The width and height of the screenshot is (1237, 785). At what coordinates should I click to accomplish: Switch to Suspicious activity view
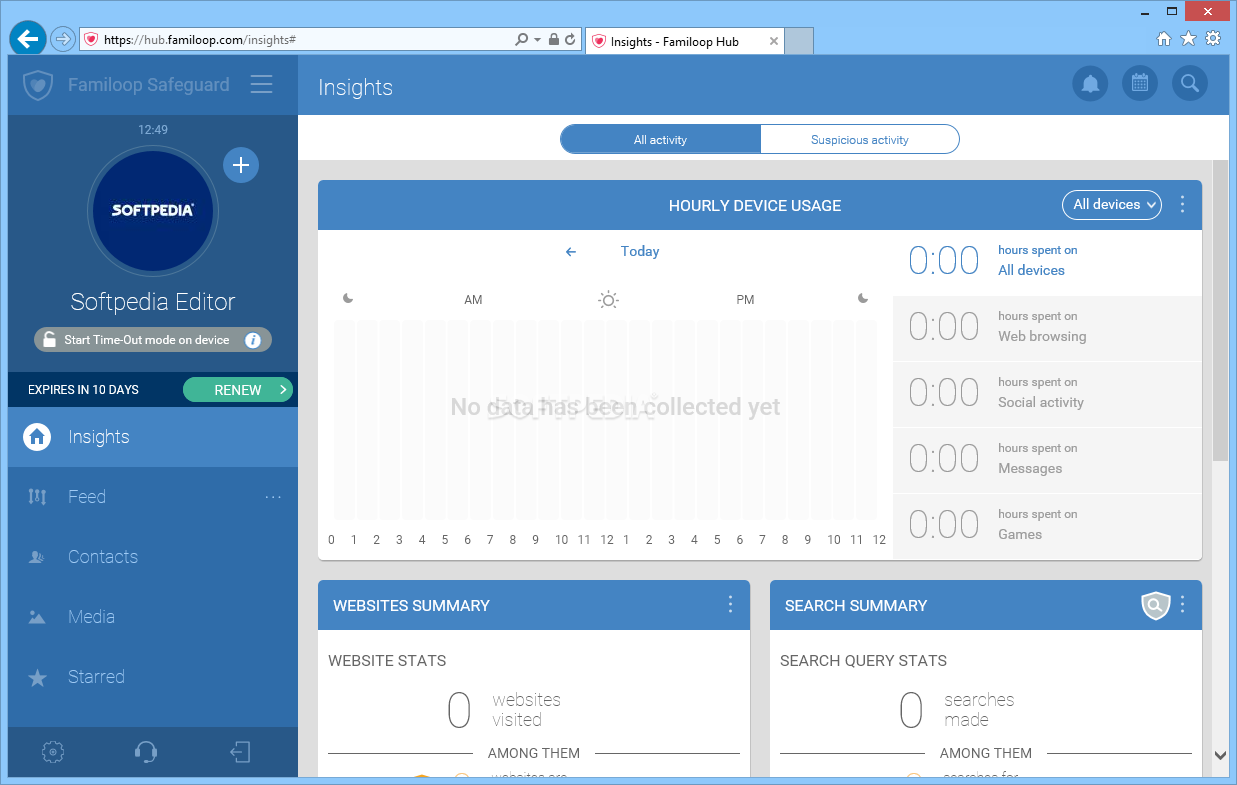[860, 140]
